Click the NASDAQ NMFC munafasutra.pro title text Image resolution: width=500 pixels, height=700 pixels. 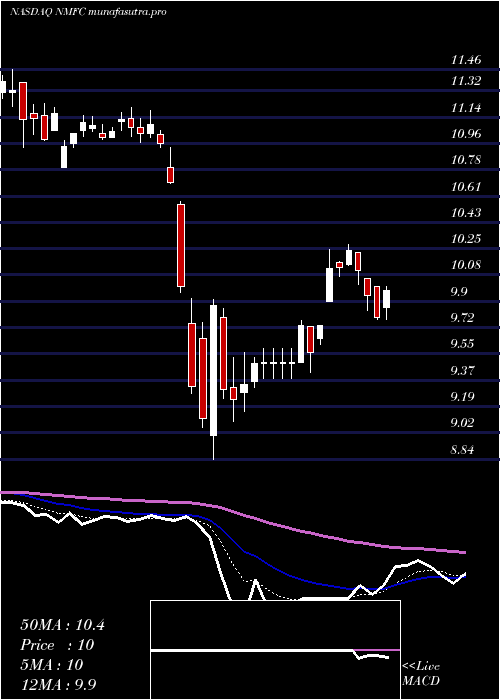point(88,12)
